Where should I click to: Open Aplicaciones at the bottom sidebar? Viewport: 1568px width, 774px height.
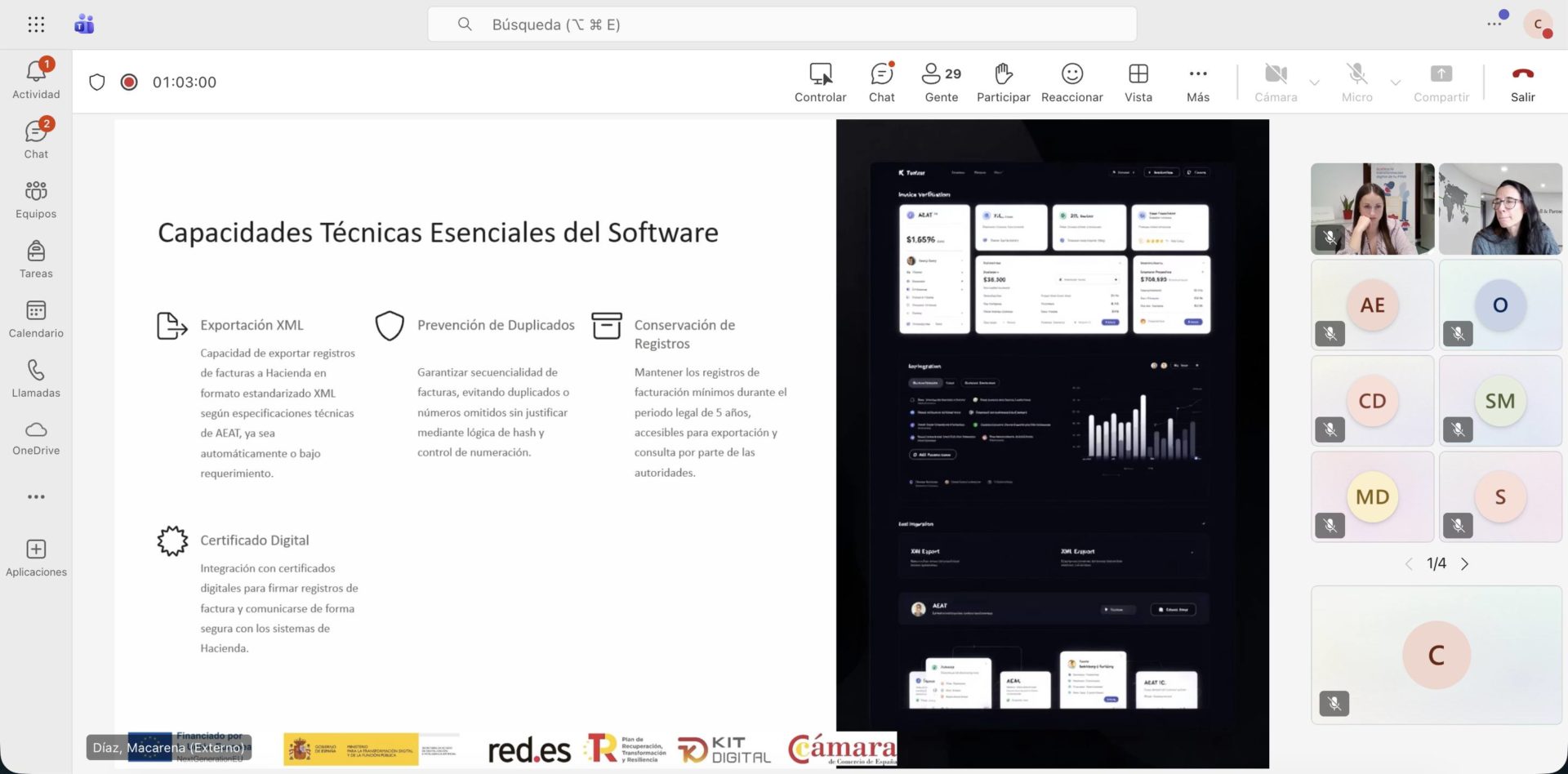tap(36, 557)
